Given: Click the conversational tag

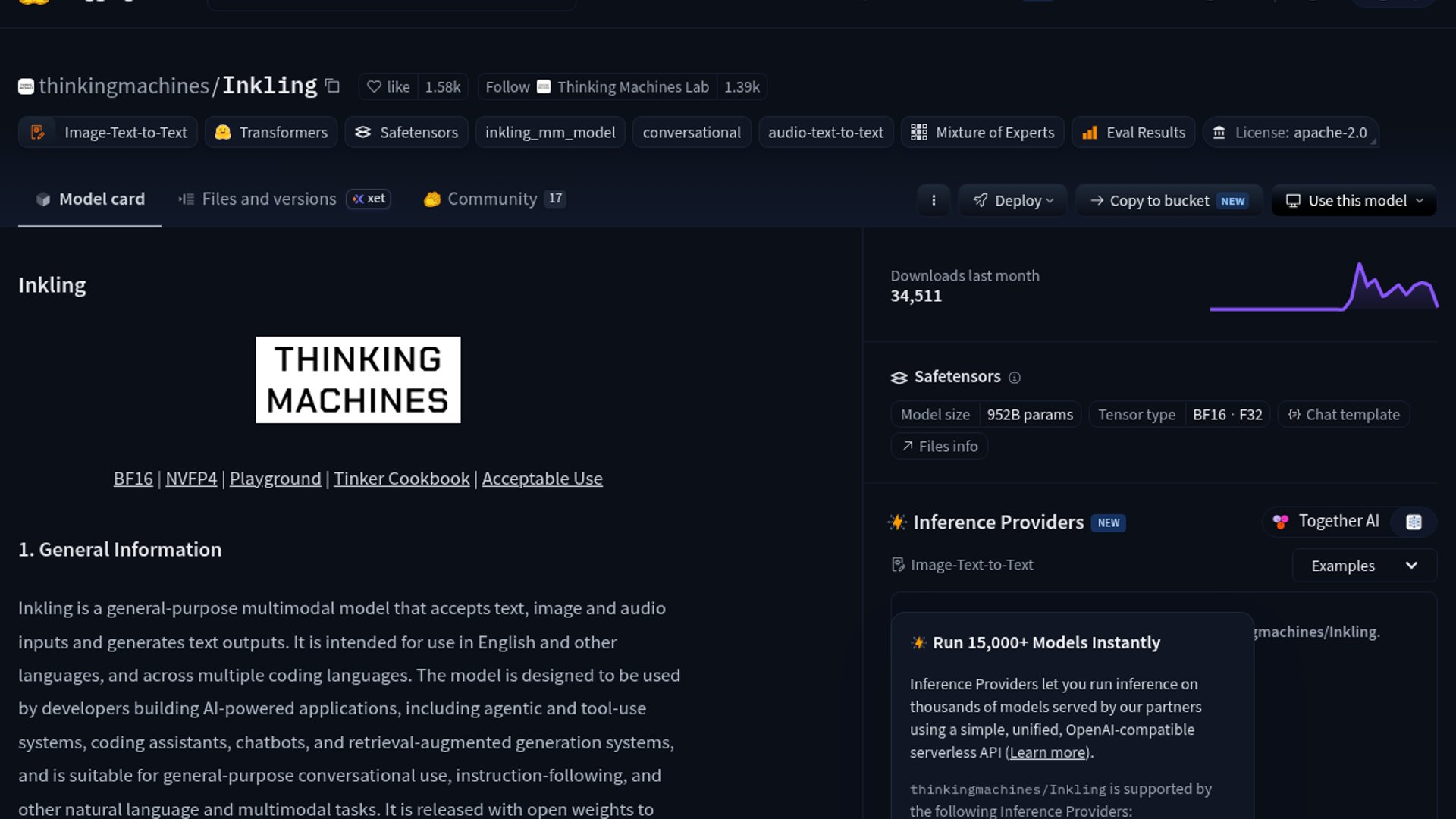Looking at the screenshot, I should [692, 132].
